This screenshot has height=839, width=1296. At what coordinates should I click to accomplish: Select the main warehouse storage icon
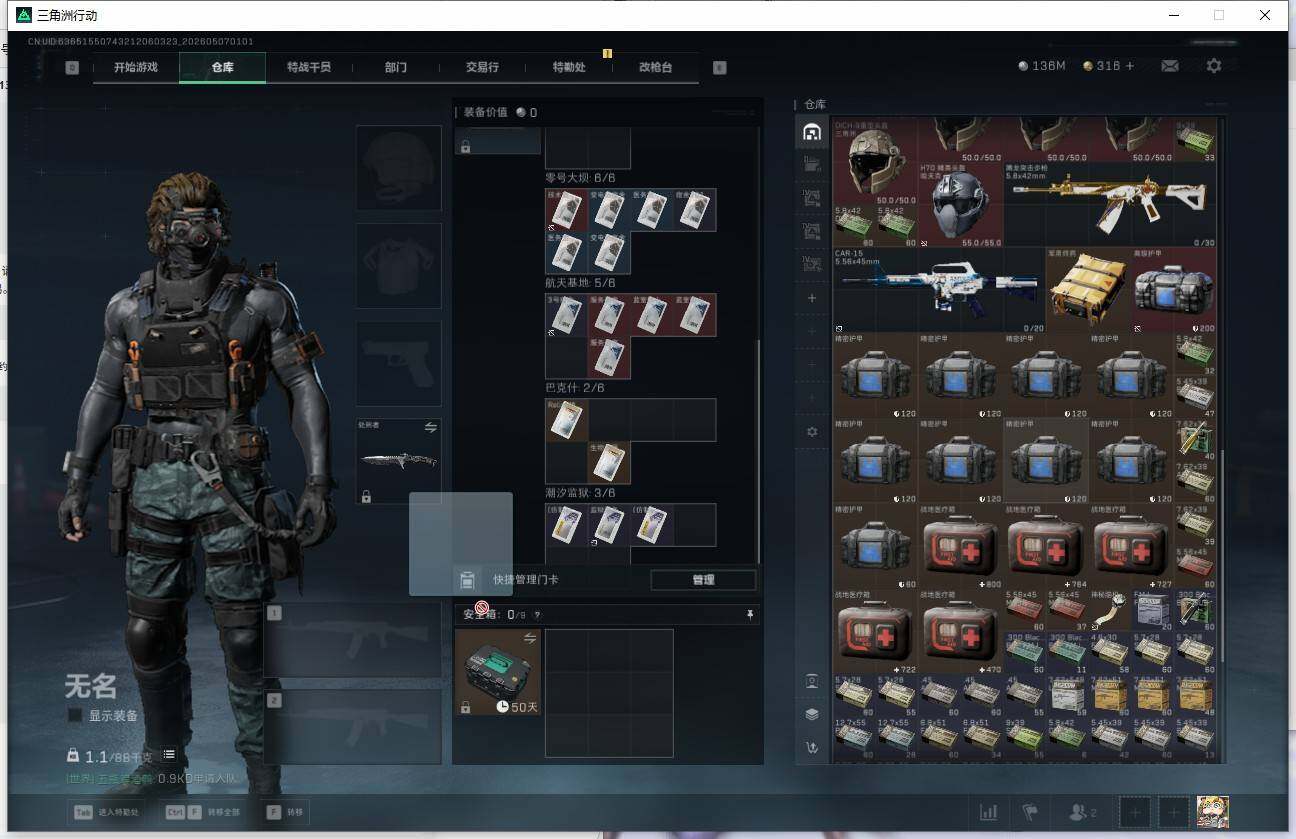[x=811, y=132]
